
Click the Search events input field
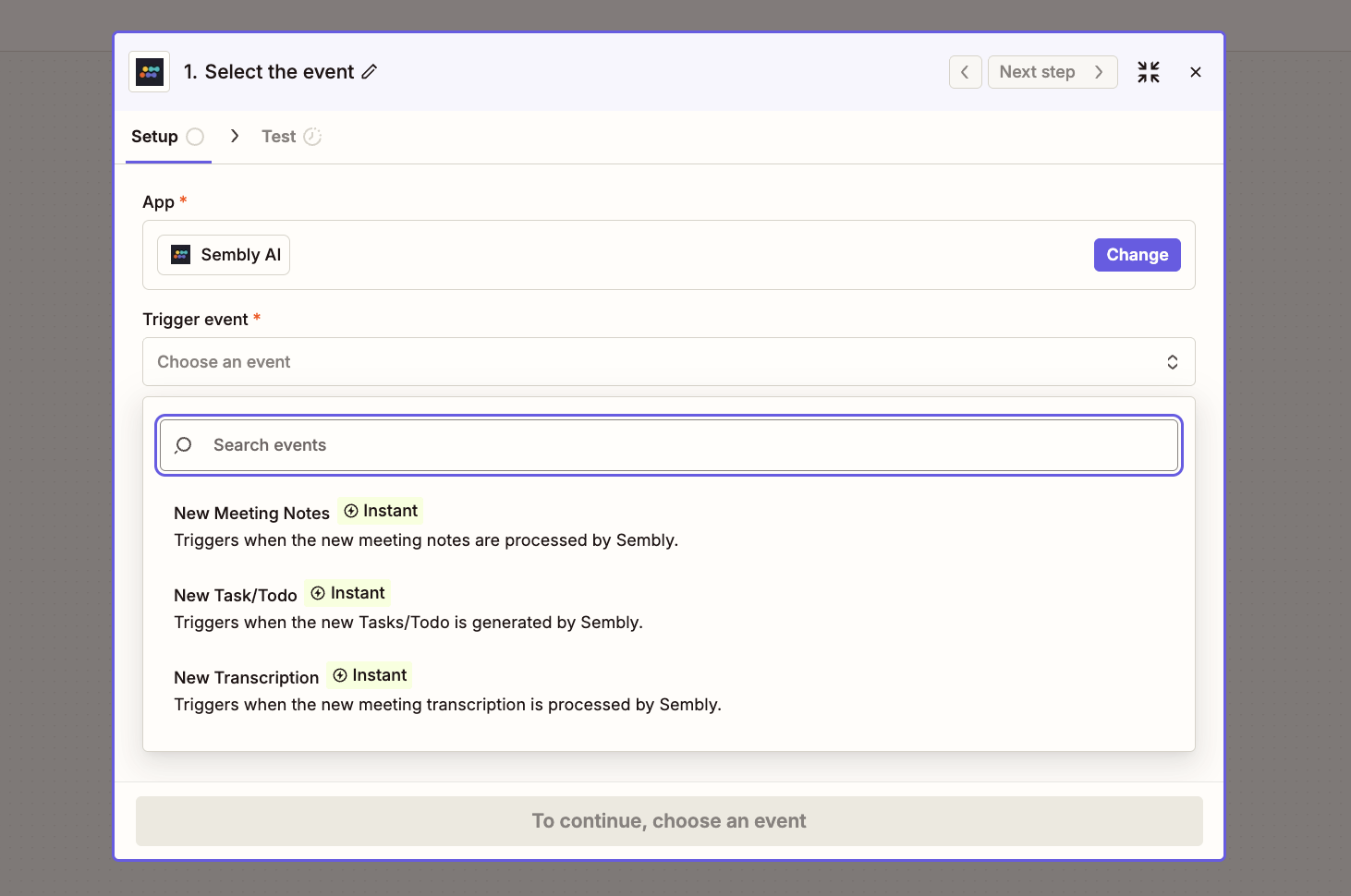tap(669, 445)
